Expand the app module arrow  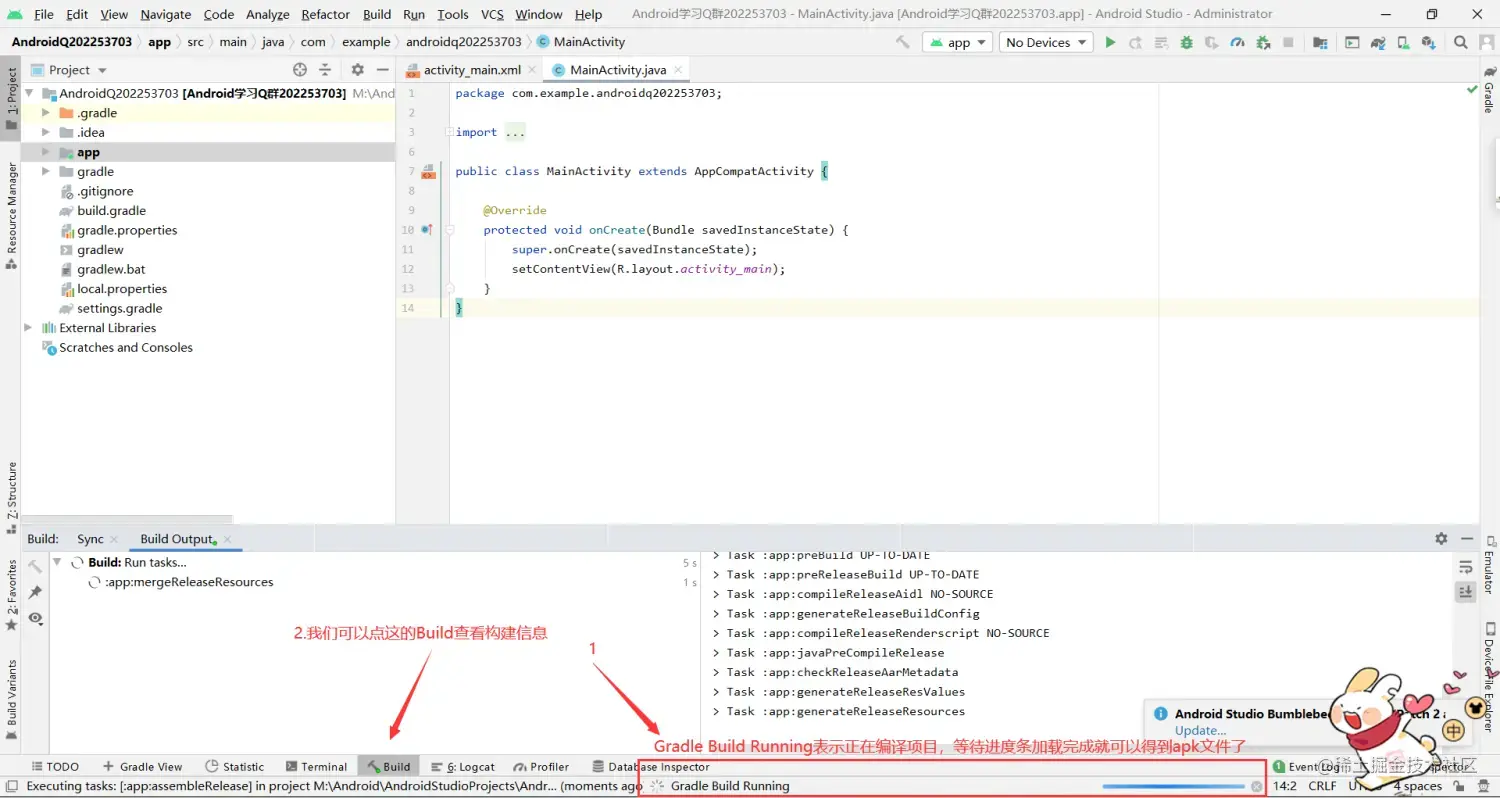46,152
